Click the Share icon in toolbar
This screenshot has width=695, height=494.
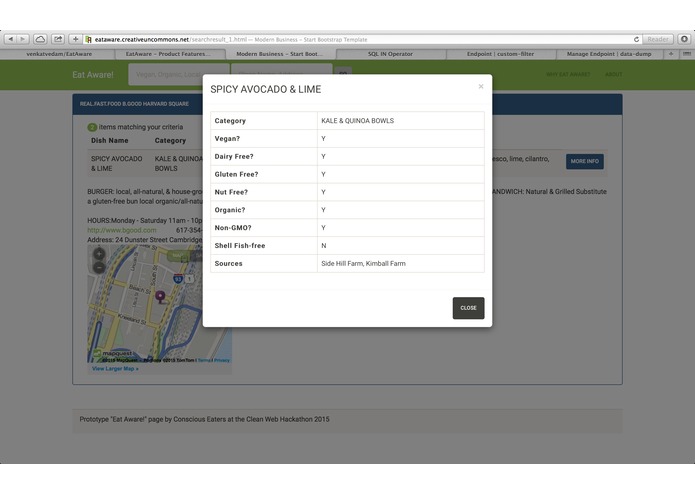[58, 39]
